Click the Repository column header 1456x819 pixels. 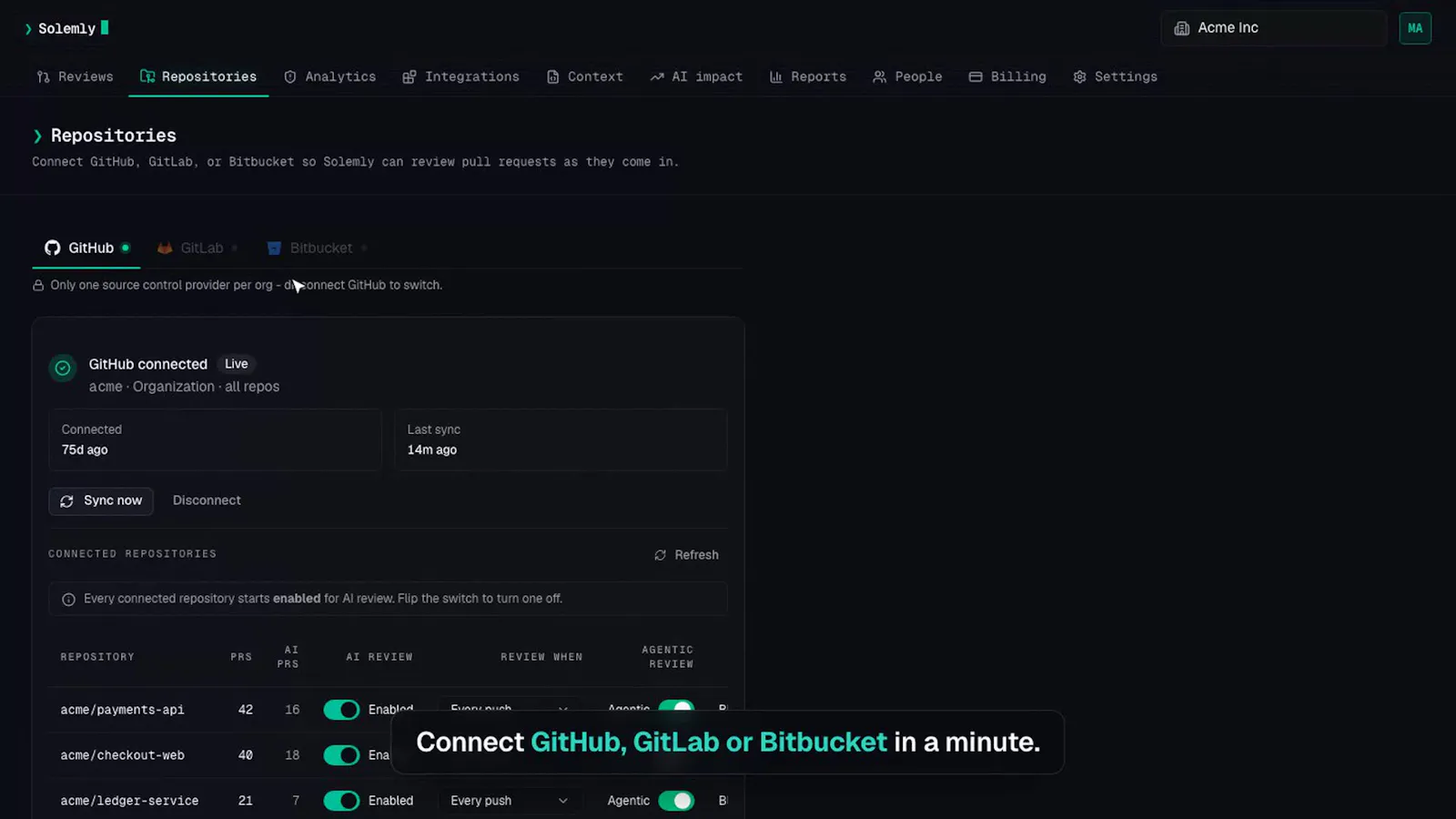pos(97,657)
